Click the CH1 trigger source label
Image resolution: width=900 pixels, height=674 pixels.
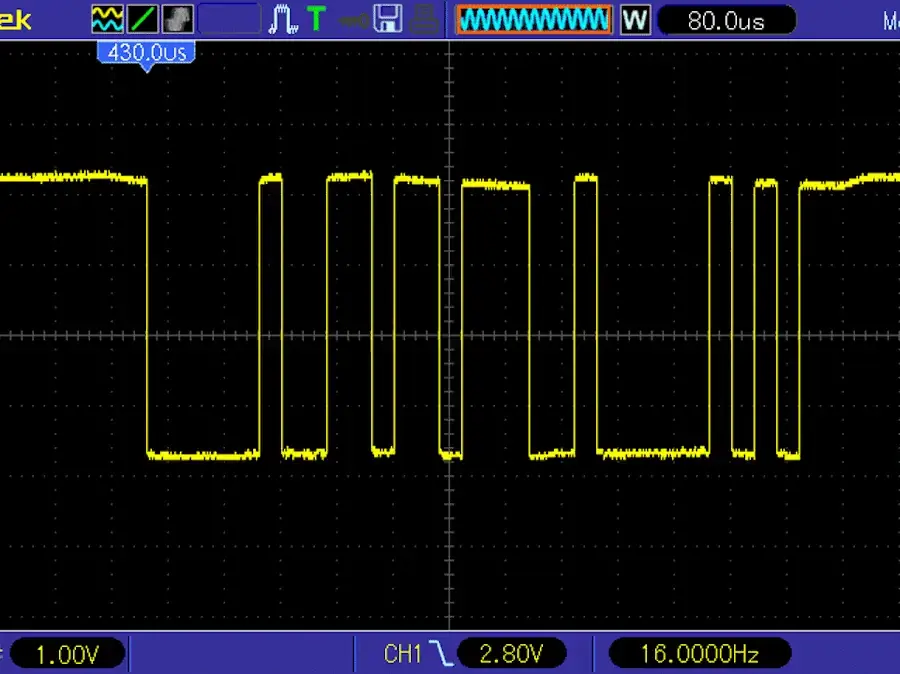coord(402,654)
